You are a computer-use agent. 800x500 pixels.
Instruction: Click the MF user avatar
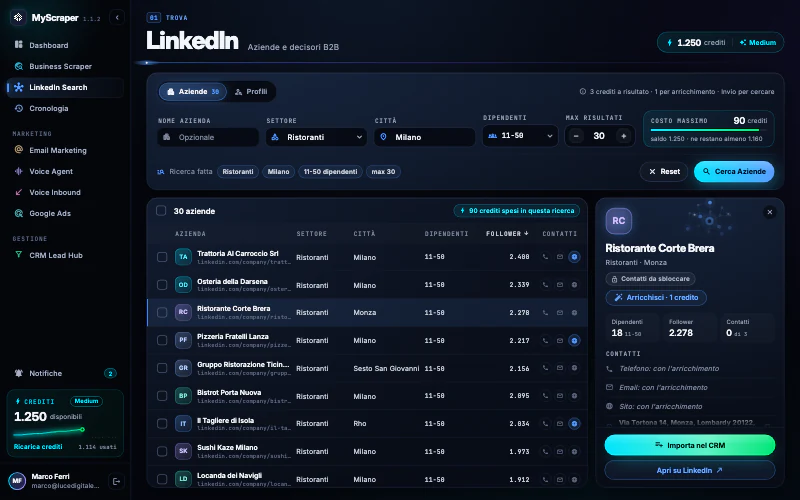tap(17, 481)
